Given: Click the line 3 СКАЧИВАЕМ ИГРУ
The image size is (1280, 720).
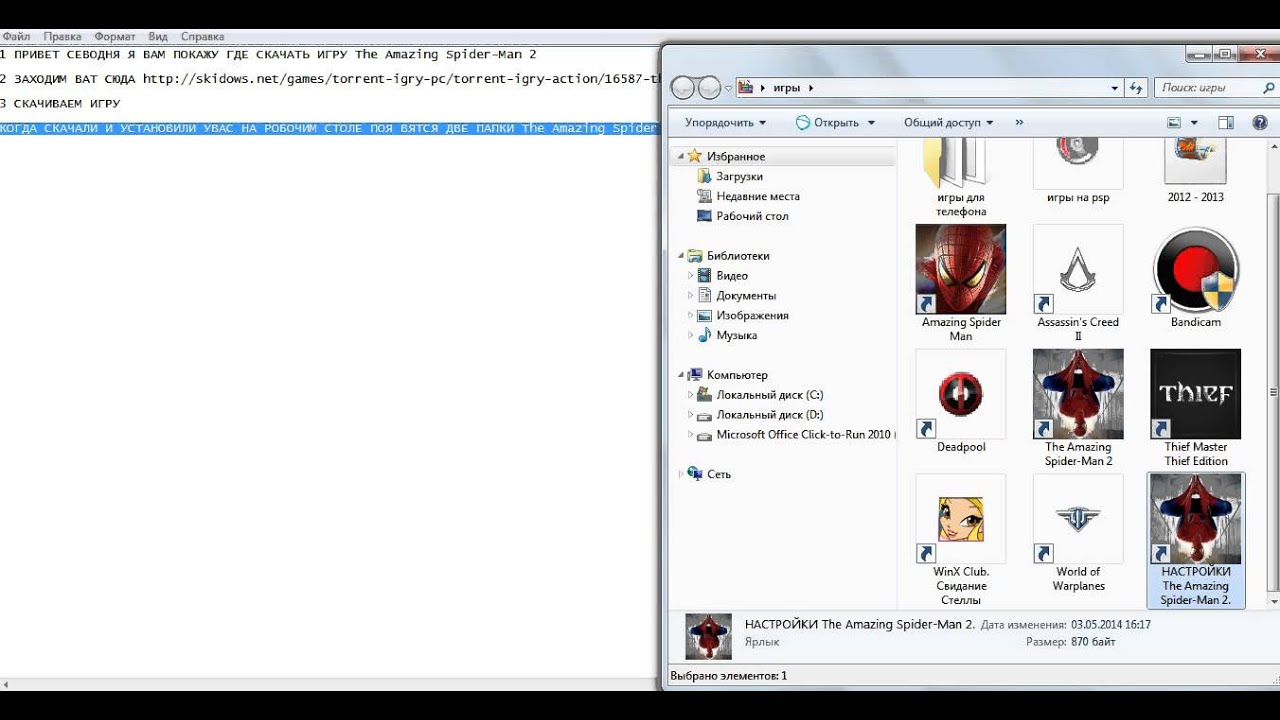Looking at the screenshot, I should point(60,104).
